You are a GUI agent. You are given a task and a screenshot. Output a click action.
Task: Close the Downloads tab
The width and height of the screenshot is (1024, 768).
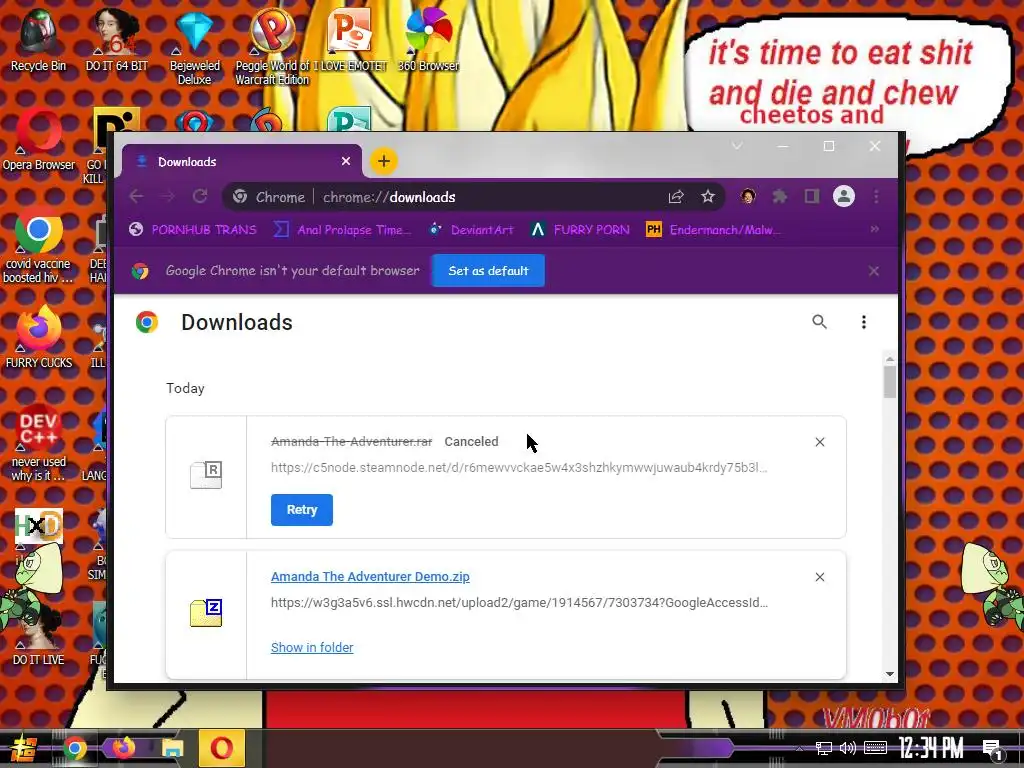coord(346,161)
